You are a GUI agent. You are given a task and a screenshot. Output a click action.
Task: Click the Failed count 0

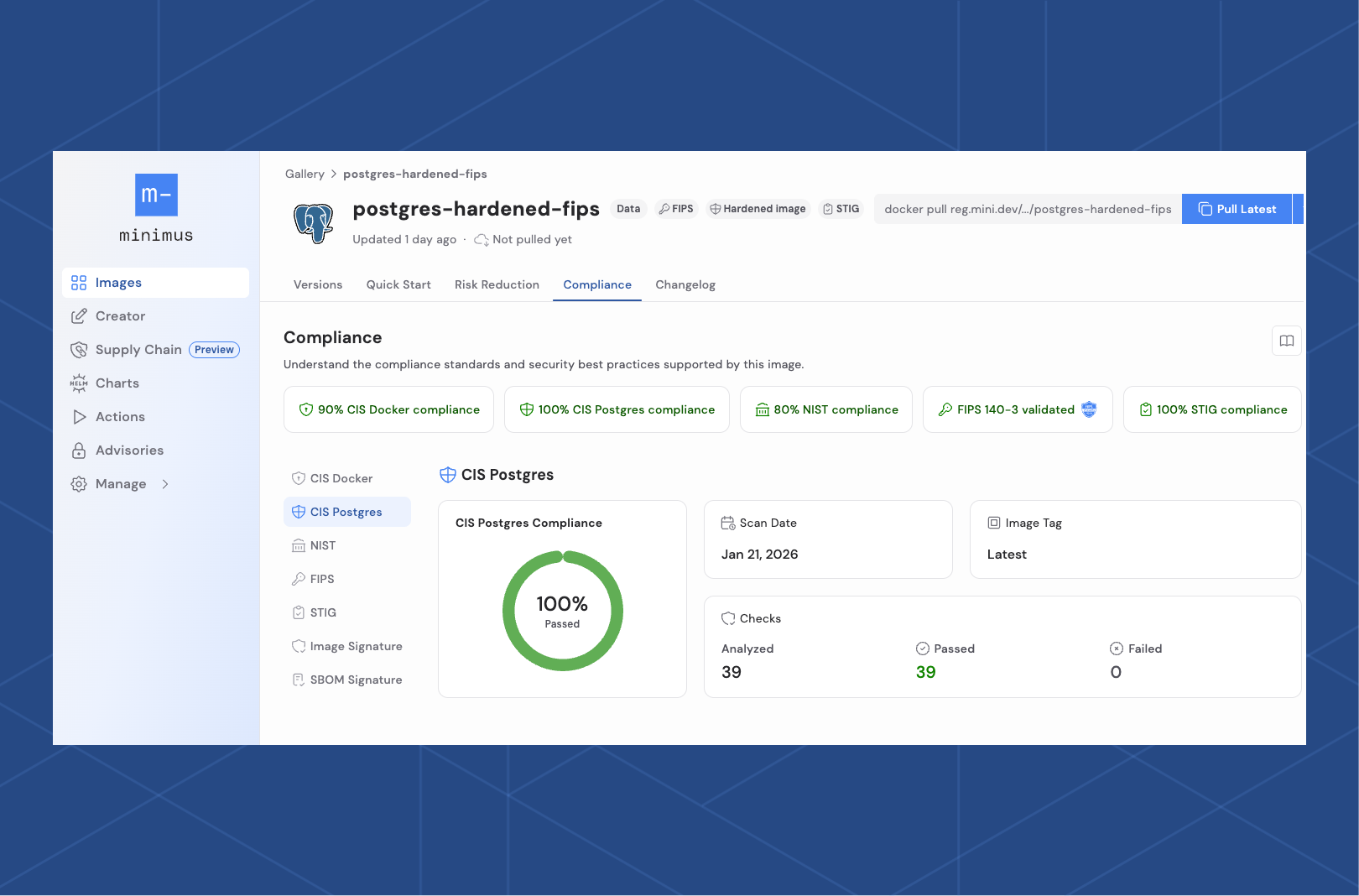(x=1116, y=672)
